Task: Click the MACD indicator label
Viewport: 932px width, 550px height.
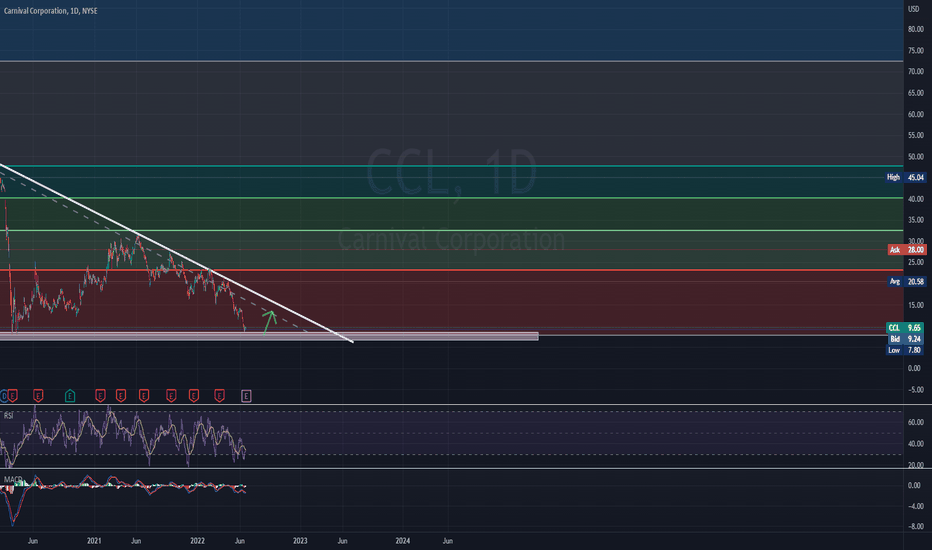Action: coord(12,479)
